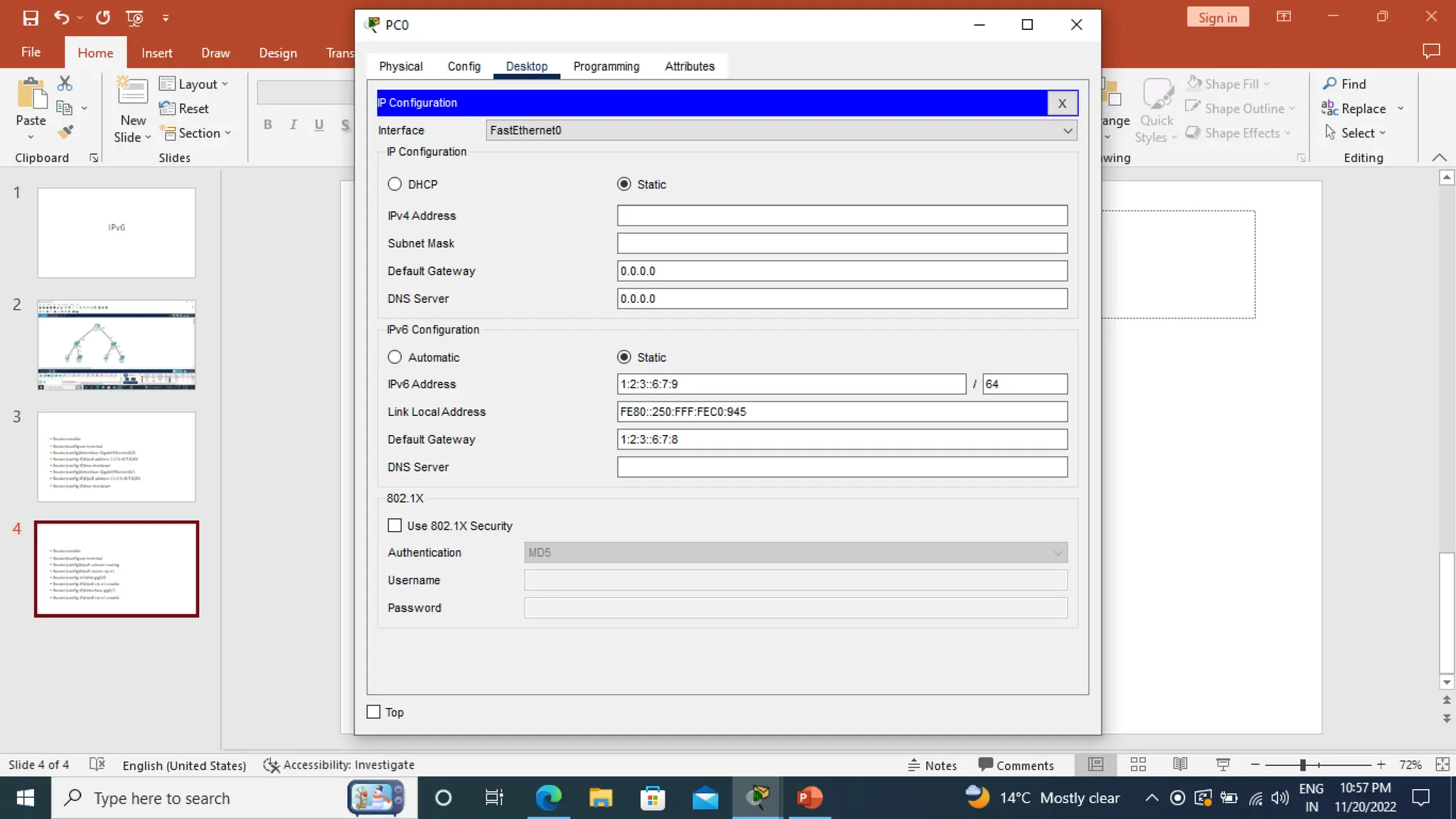The width and height of the screenshot is (1456, 819).
Task: Enable Use 802.1X Security checkbox
Action: [x=395, y=525]
